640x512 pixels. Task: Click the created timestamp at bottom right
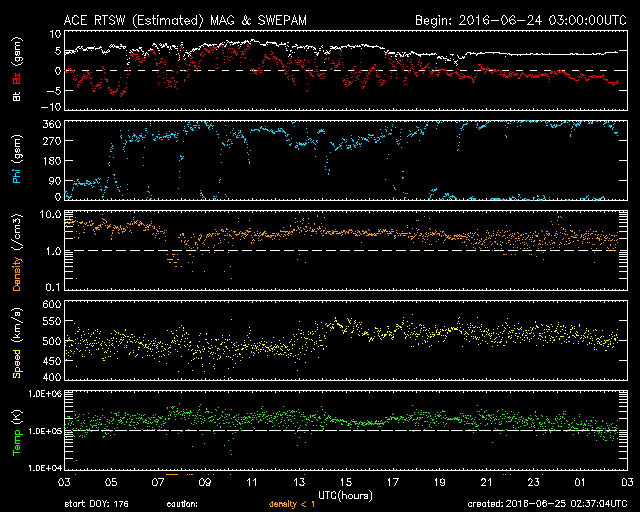[x=542, y=503]
